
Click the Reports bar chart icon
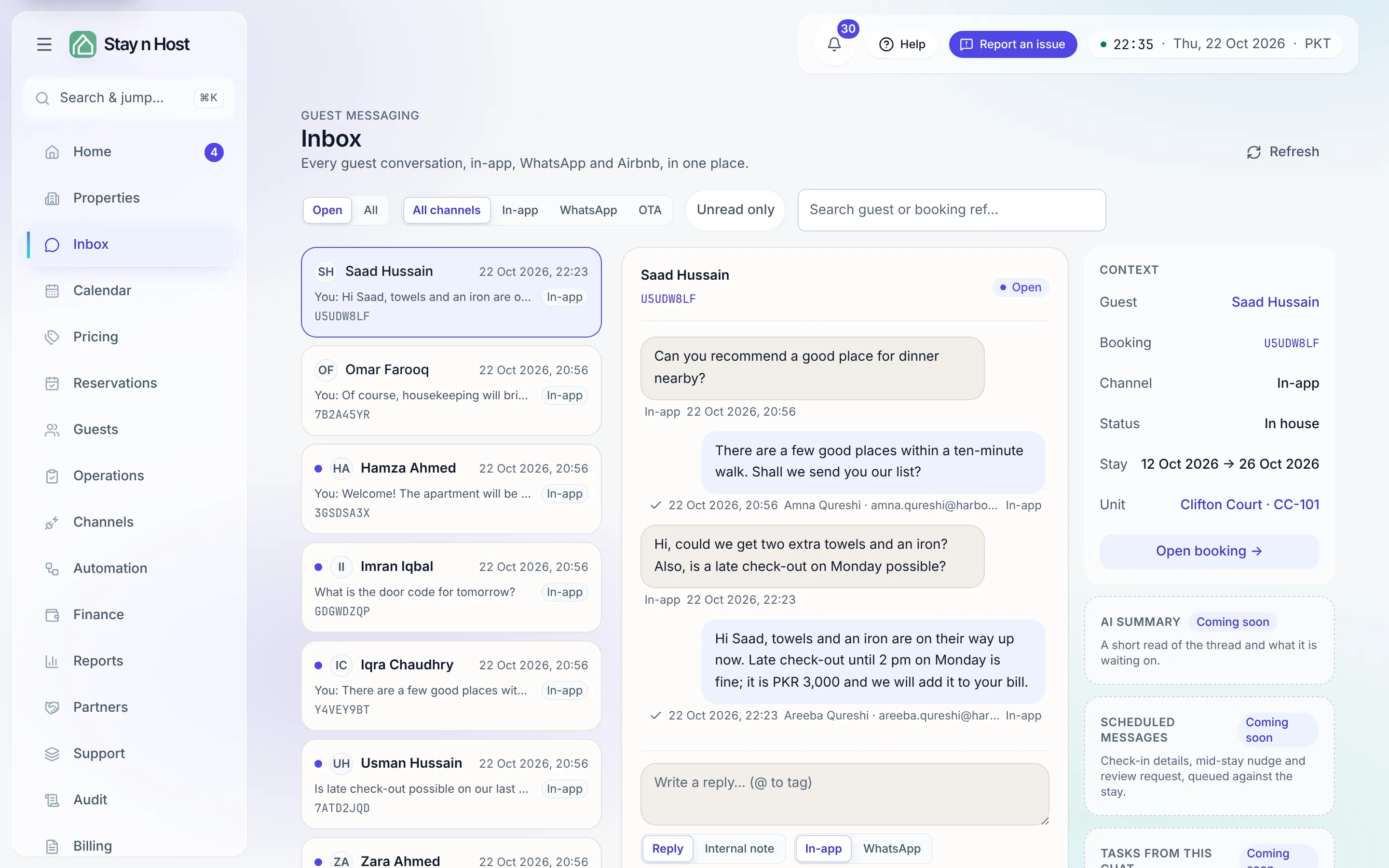(x=52, y=661)
